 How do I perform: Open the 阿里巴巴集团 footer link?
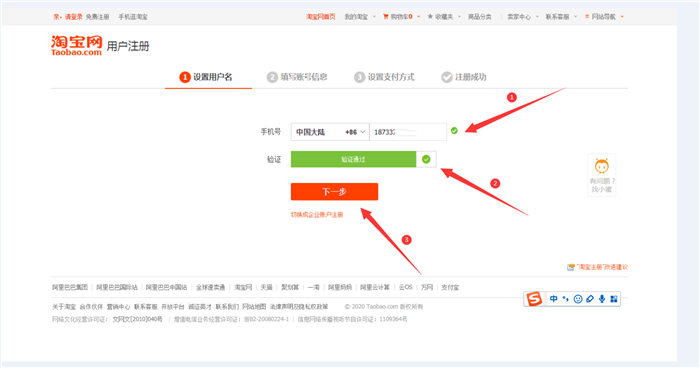pos(70,287)
